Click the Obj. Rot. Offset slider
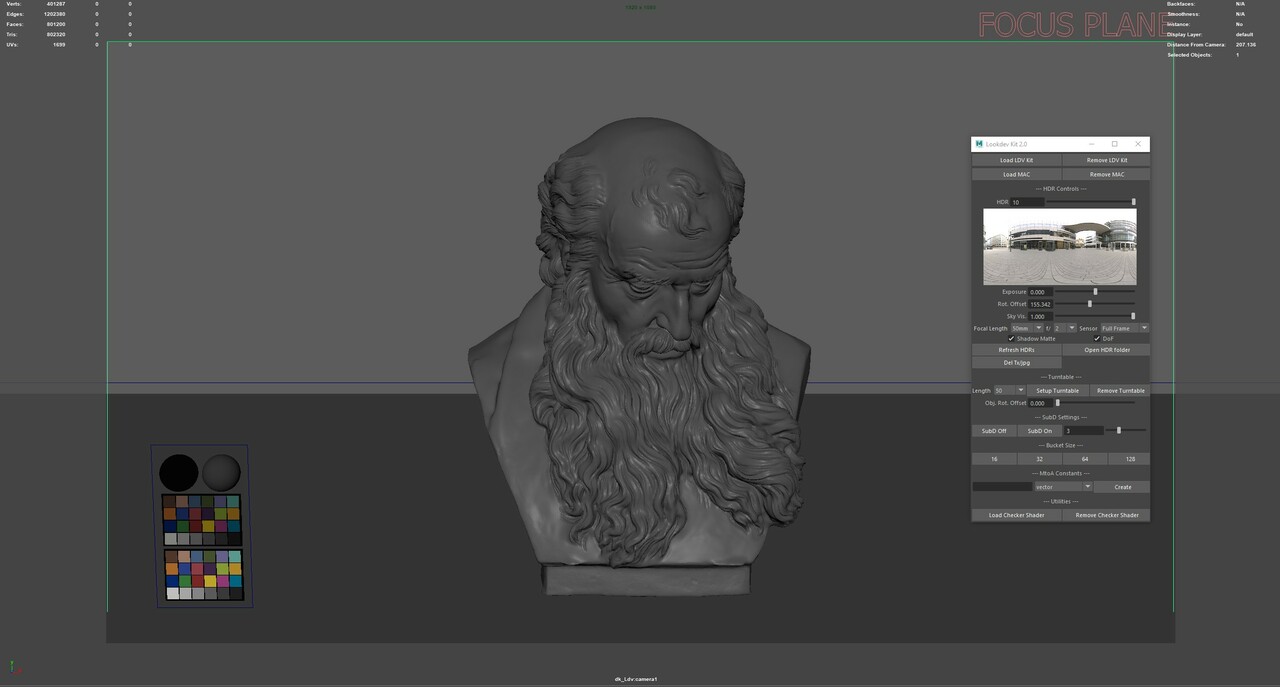The height and width of the screenshot is (687, 1280). tap(1095, 403)
